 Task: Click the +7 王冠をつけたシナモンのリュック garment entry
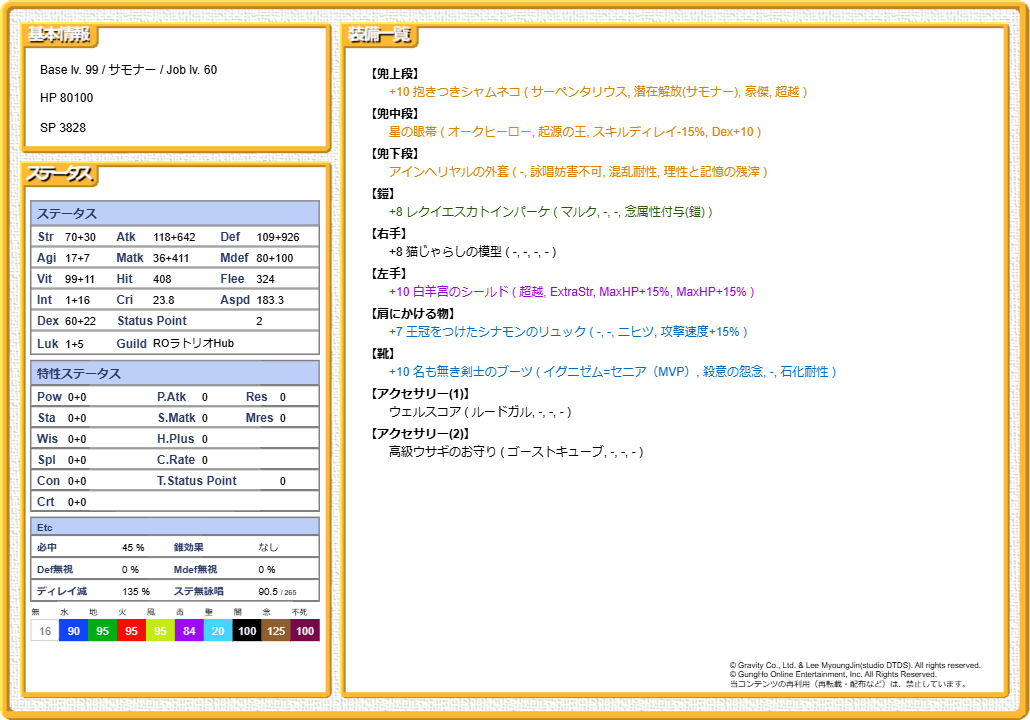click(567, 332)
